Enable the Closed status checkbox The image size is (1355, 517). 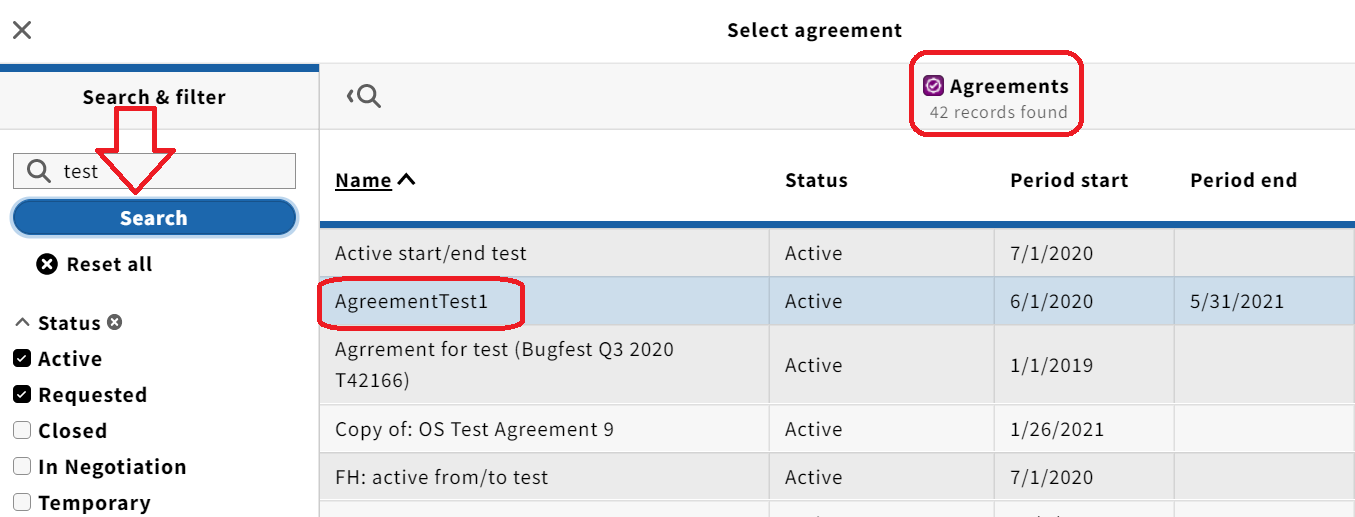coord(22,430)
